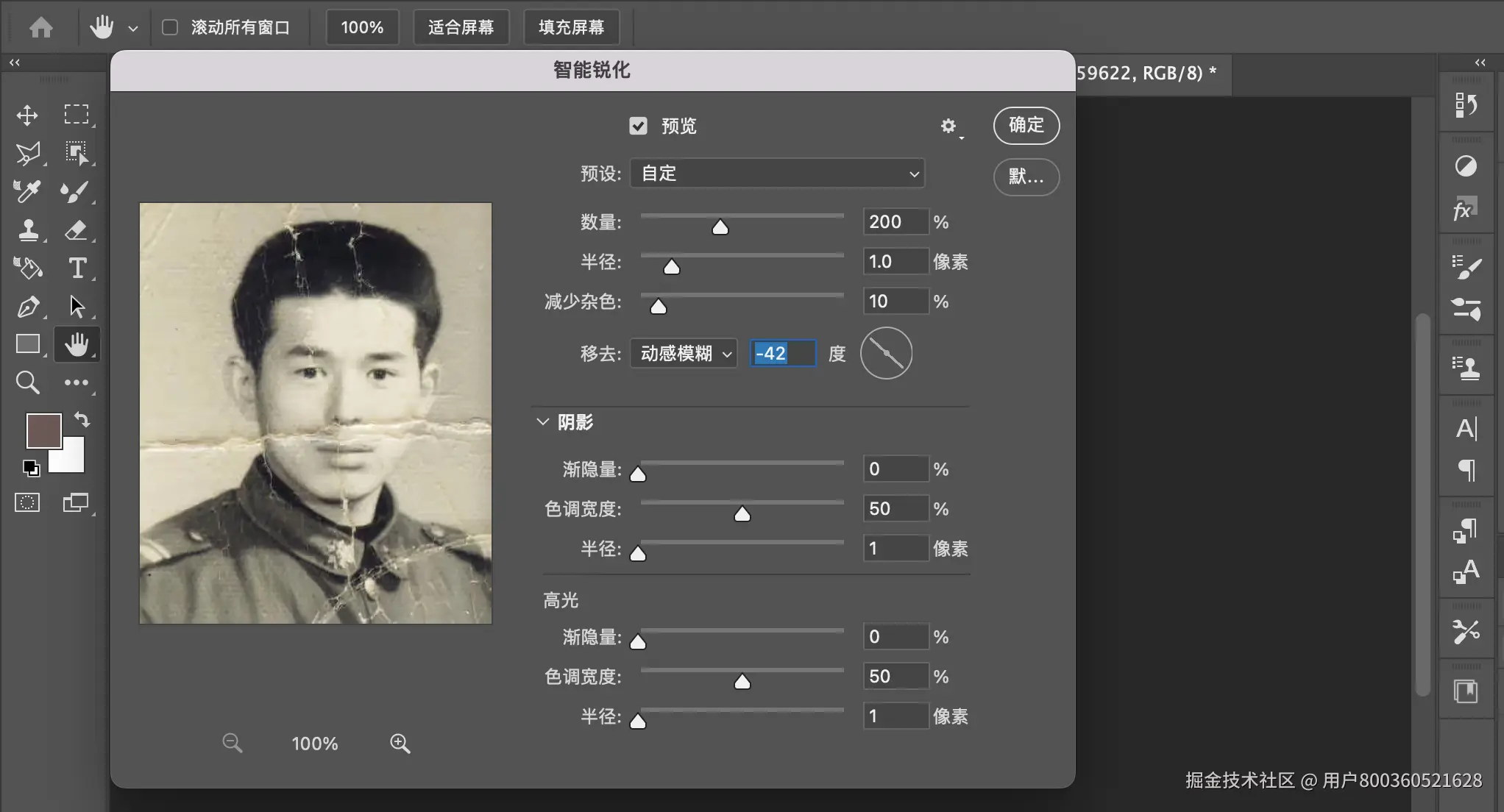Select the Pen tool

tap(28, 307)
